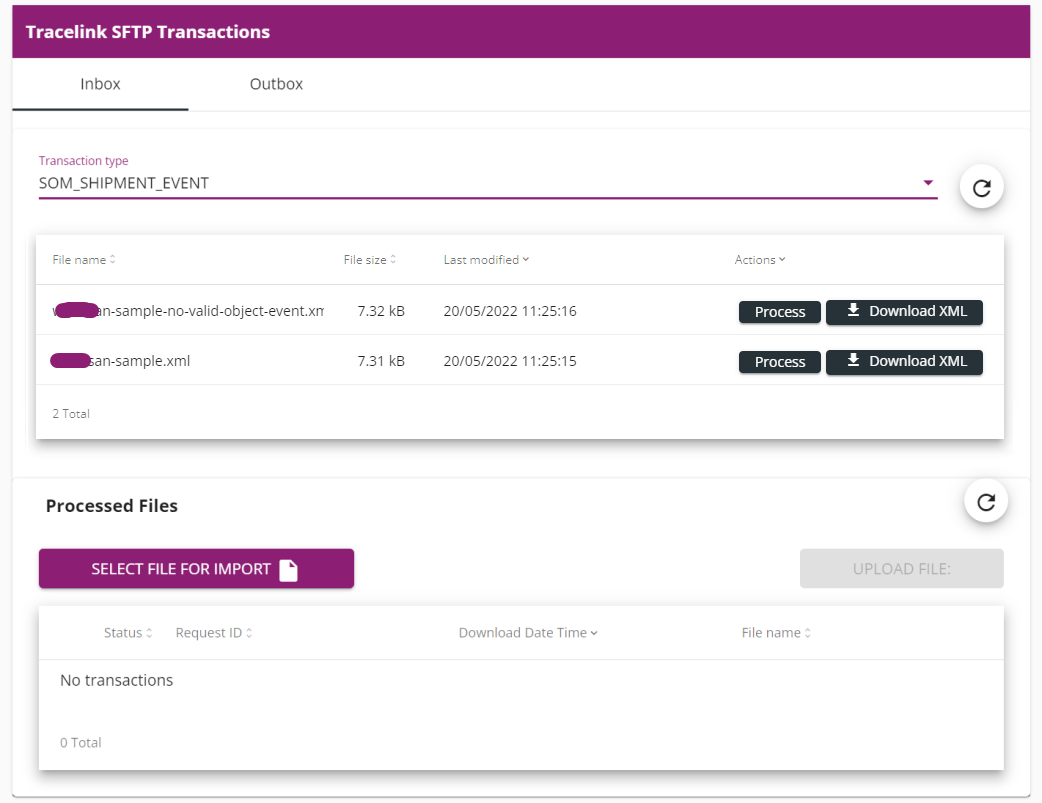Sort inbox by Last modified
The height and width of the screenshot is (803, 1042).
486,260
